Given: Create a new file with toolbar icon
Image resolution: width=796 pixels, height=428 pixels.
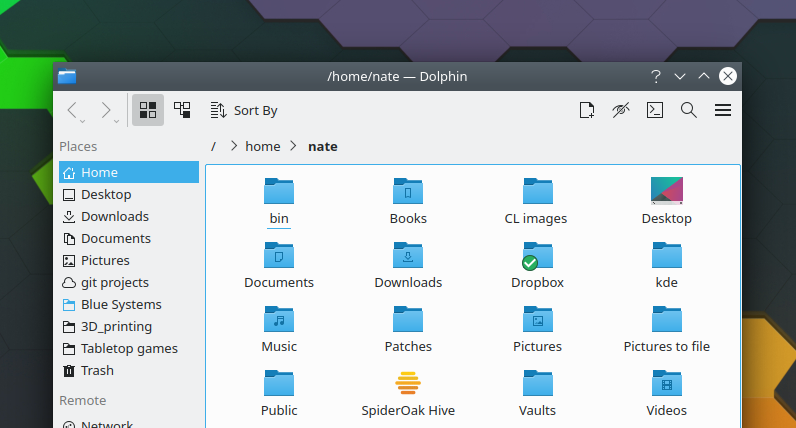Looking at the screenshot, I should pos(587,110).
